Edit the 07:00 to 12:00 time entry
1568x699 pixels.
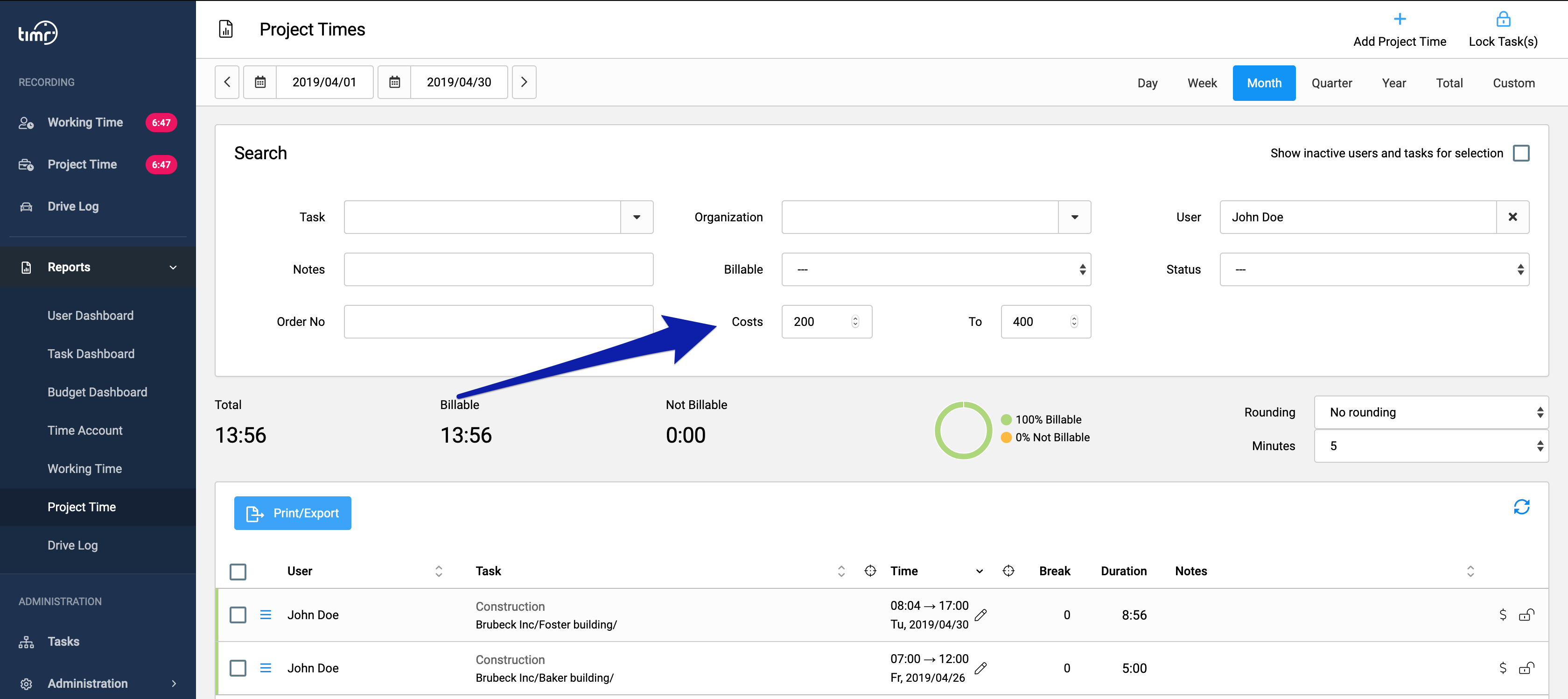point(980,669)
